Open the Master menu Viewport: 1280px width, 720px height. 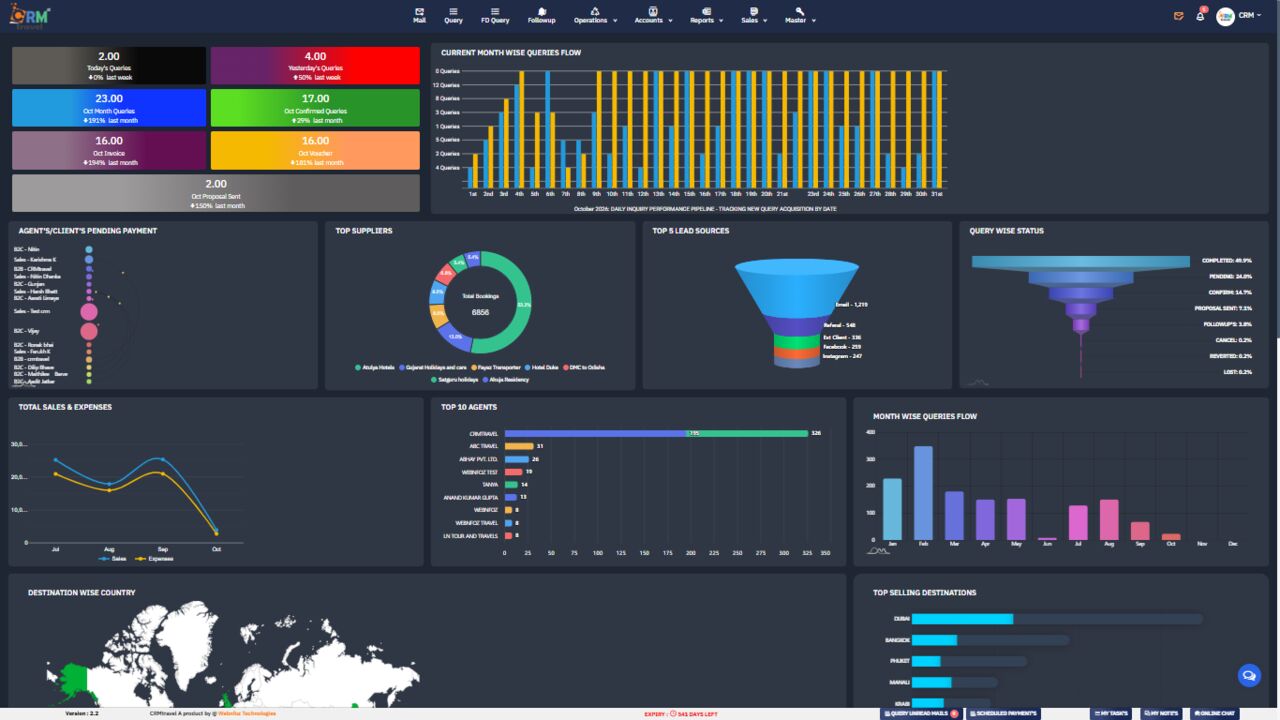coord(799,15)
